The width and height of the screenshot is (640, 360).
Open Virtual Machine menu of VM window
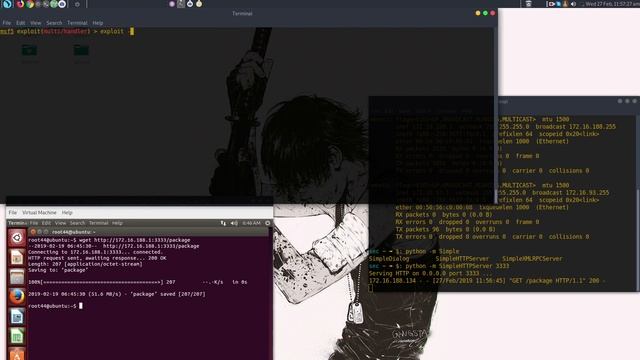[x=39, y=213]
